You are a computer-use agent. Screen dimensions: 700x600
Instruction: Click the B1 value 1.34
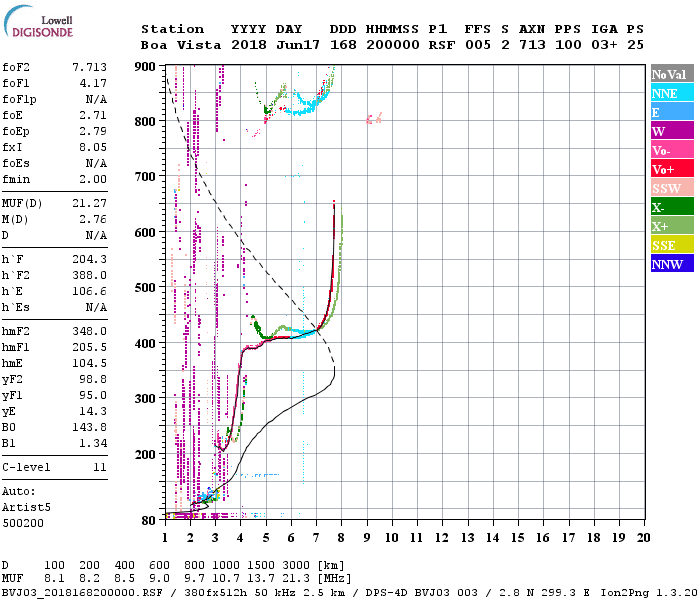93,443
